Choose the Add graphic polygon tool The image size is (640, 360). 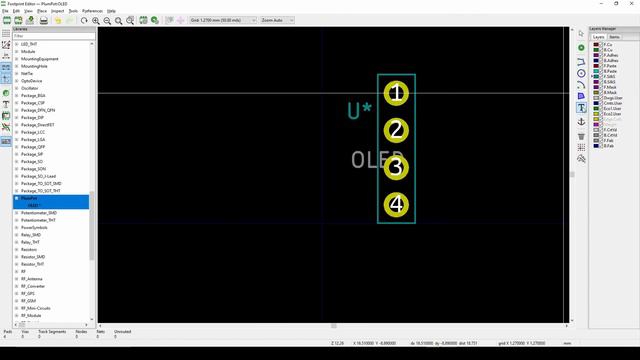pos(581,96)
